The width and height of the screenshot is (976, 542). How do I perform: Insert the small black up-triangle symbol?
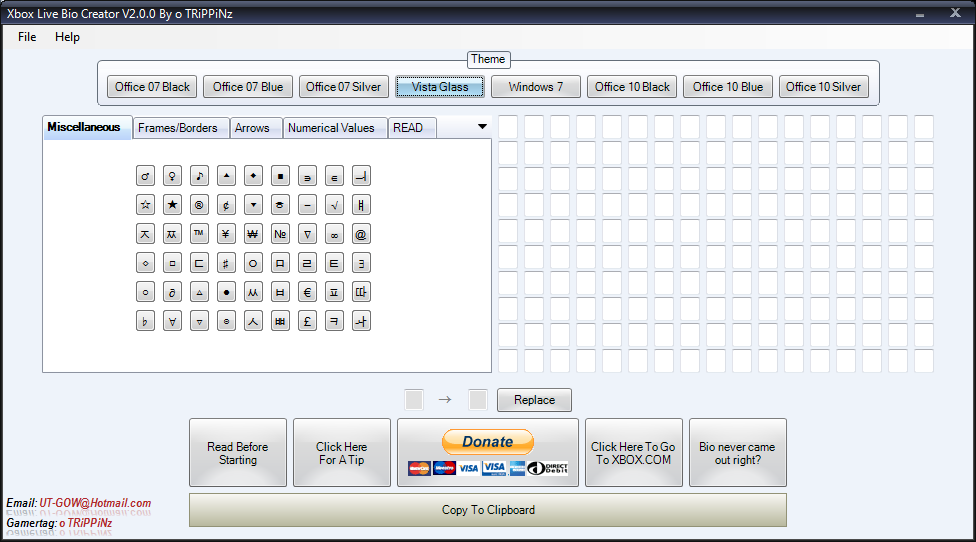coord(226,176)
